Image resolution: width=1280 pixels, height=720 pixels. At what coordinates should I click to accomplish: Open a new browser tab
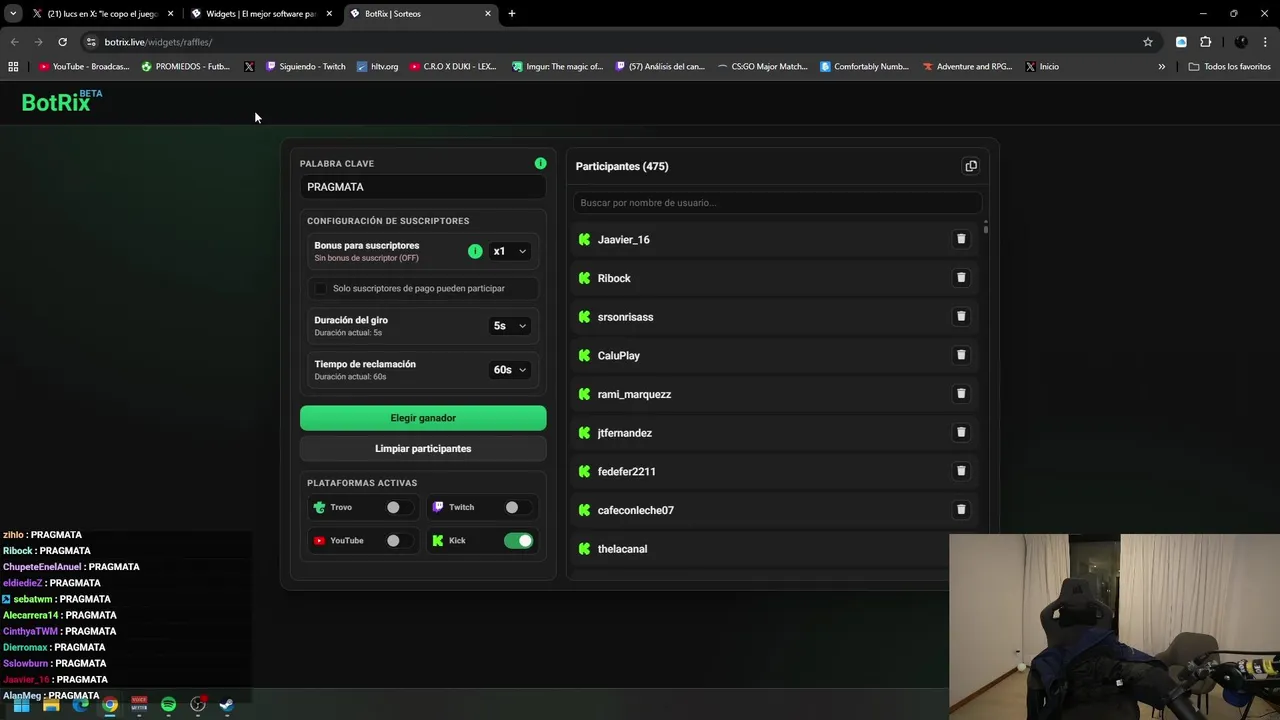click(x=512, y=14)
